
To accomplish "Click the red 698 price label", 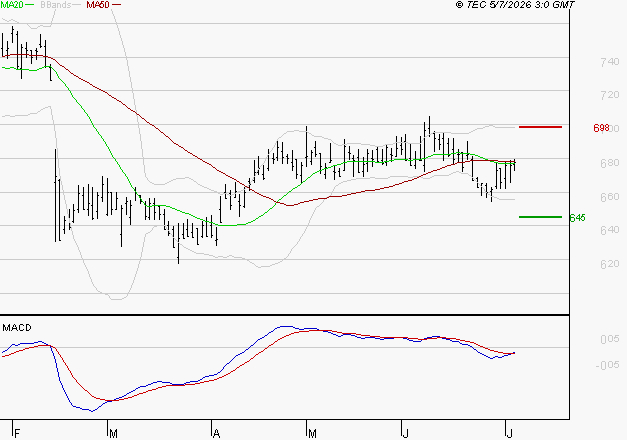I will 601,128.
